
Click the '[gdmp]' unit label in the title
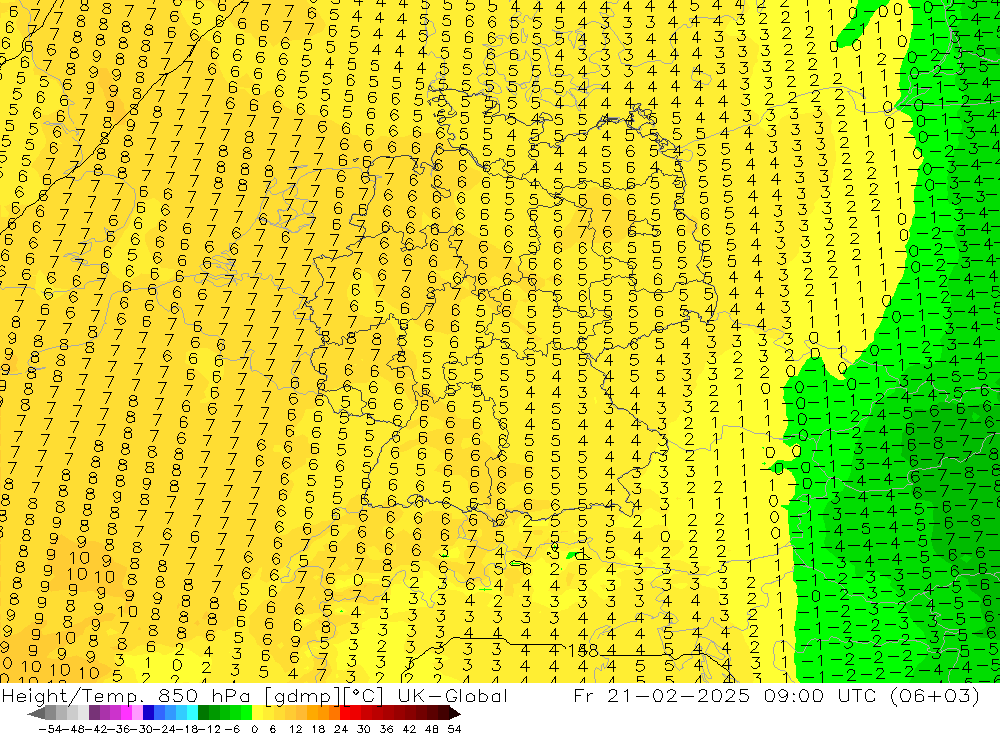point(302,695)
